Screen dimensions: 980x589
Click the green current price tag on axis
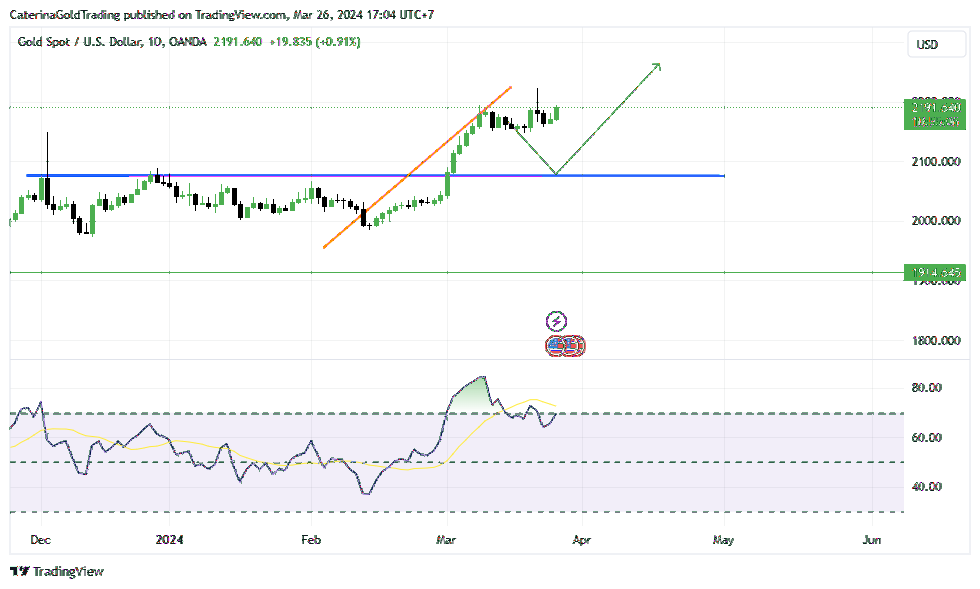click(935, 114)
